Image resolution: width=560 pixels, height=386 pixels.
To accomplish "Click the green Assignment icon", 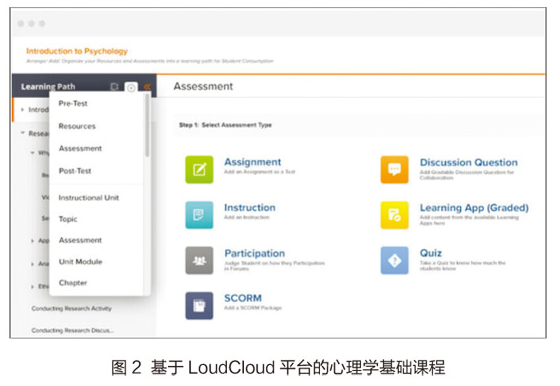I will [199, 169].
